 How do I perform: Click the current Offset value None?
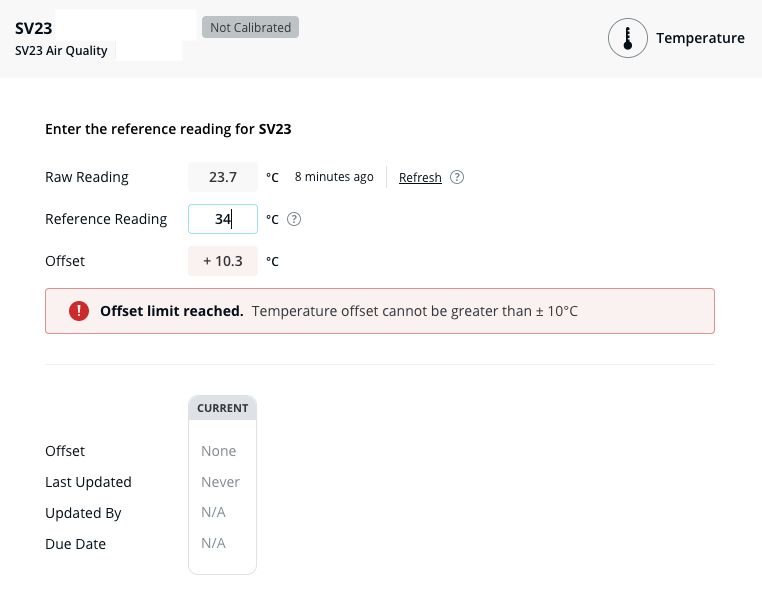tap(218, 451)
